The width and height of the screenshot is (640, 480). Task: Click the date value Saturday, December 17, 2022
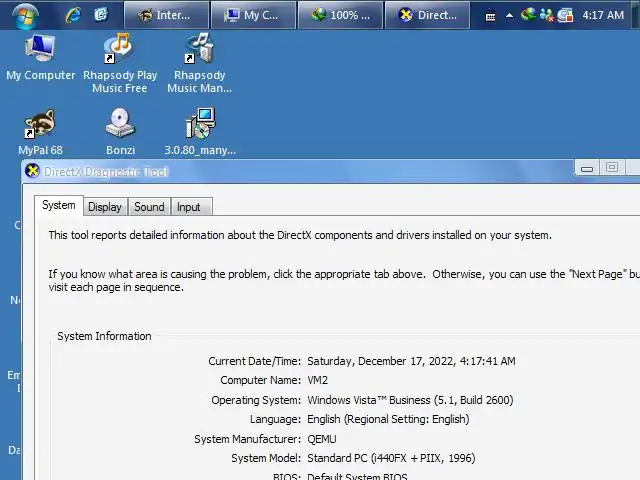coord(411,361)
